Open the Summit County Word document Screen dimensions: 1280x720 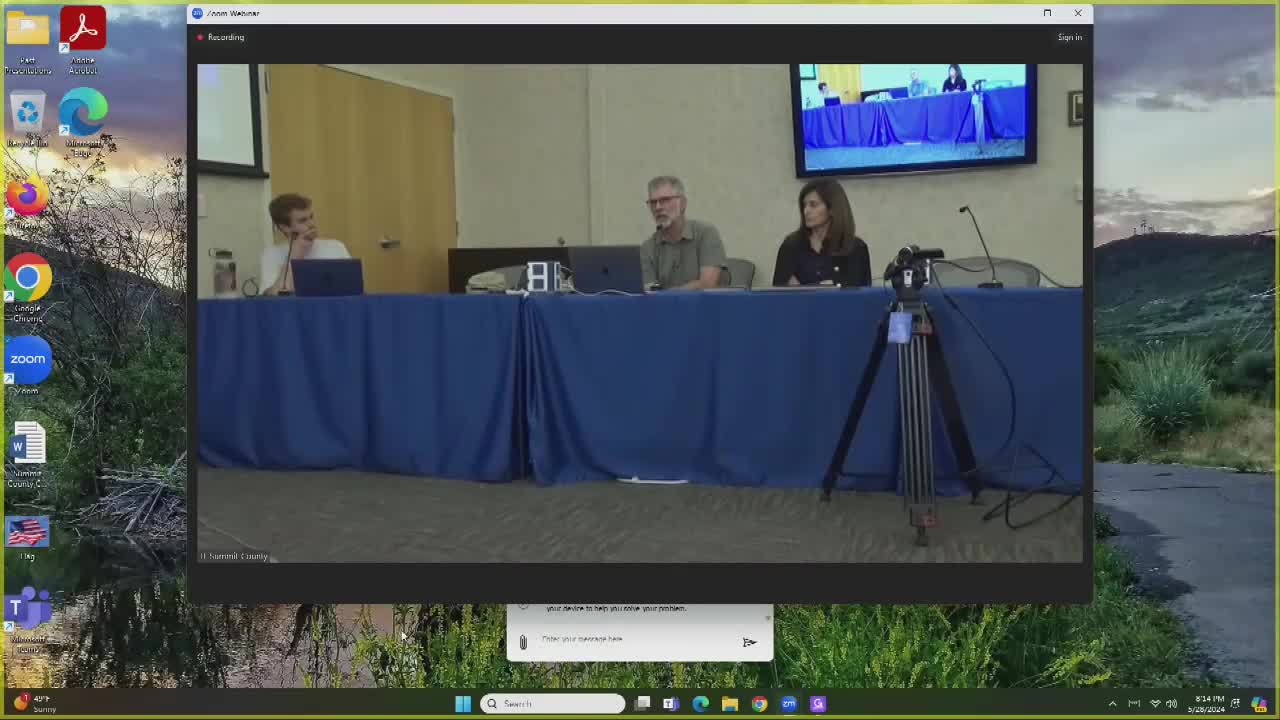click(x=28, y=446)
